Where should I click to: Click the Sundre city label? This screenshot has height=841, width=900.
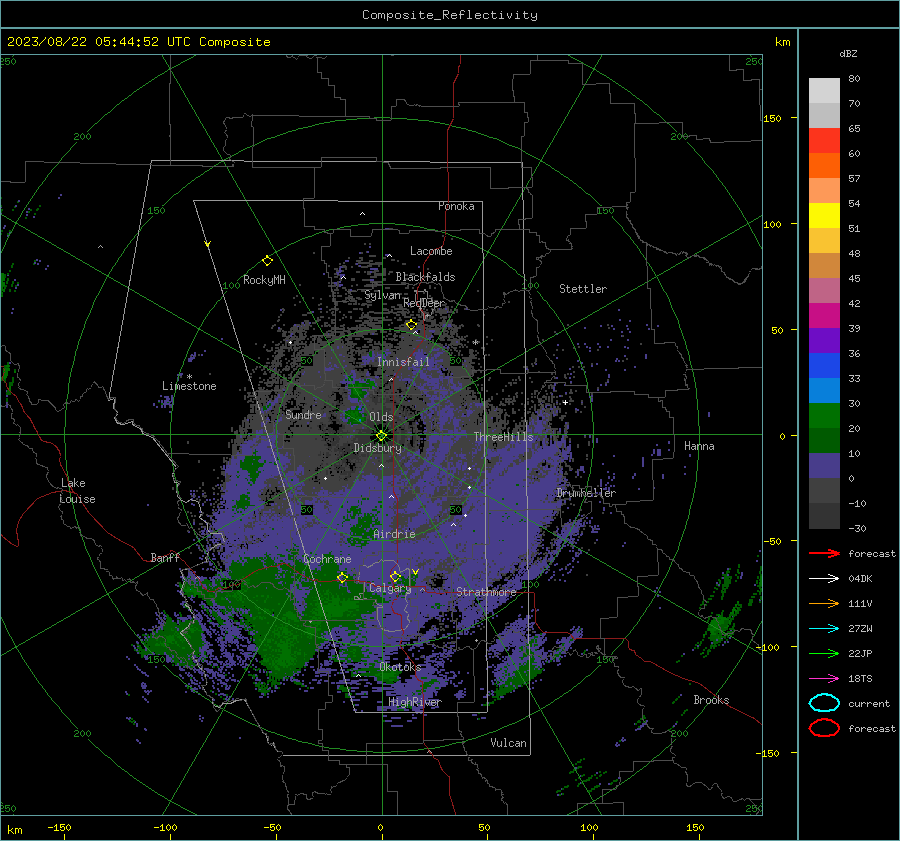(303, 414)
